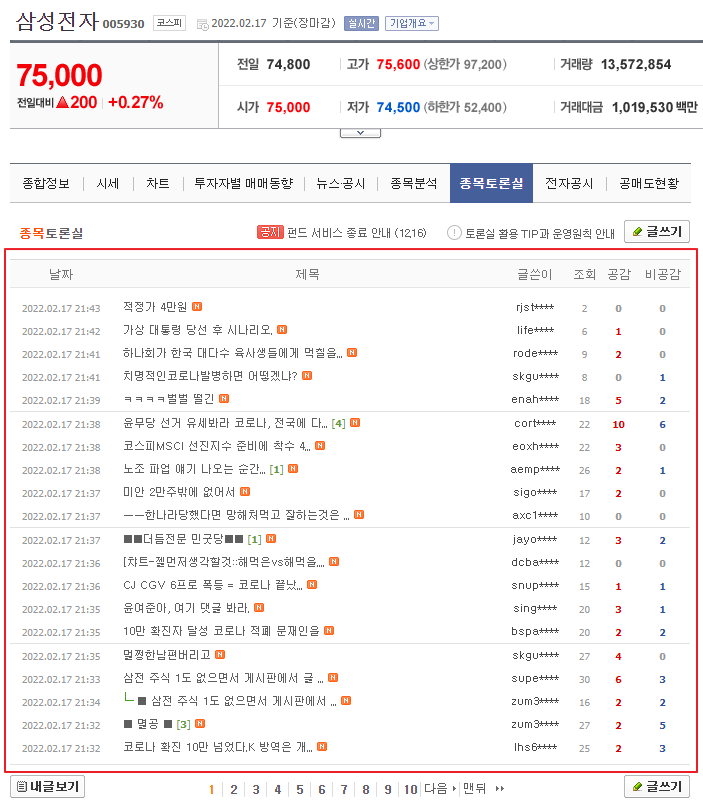Click the reply arrow icon on 삼전 주식 reply
The width and height of the screenshot is (703, 808).
[x=129, y=698]
